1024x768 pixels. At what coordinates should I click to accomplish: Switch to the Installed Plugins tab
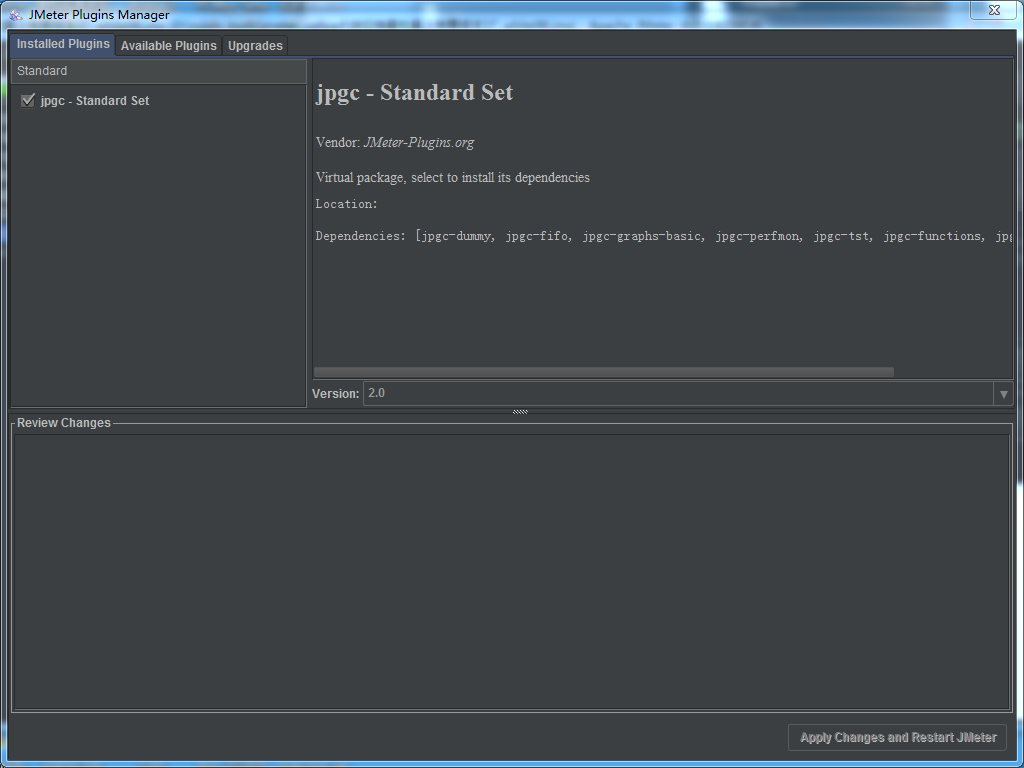pyautogui.click(x=63, y=44)
